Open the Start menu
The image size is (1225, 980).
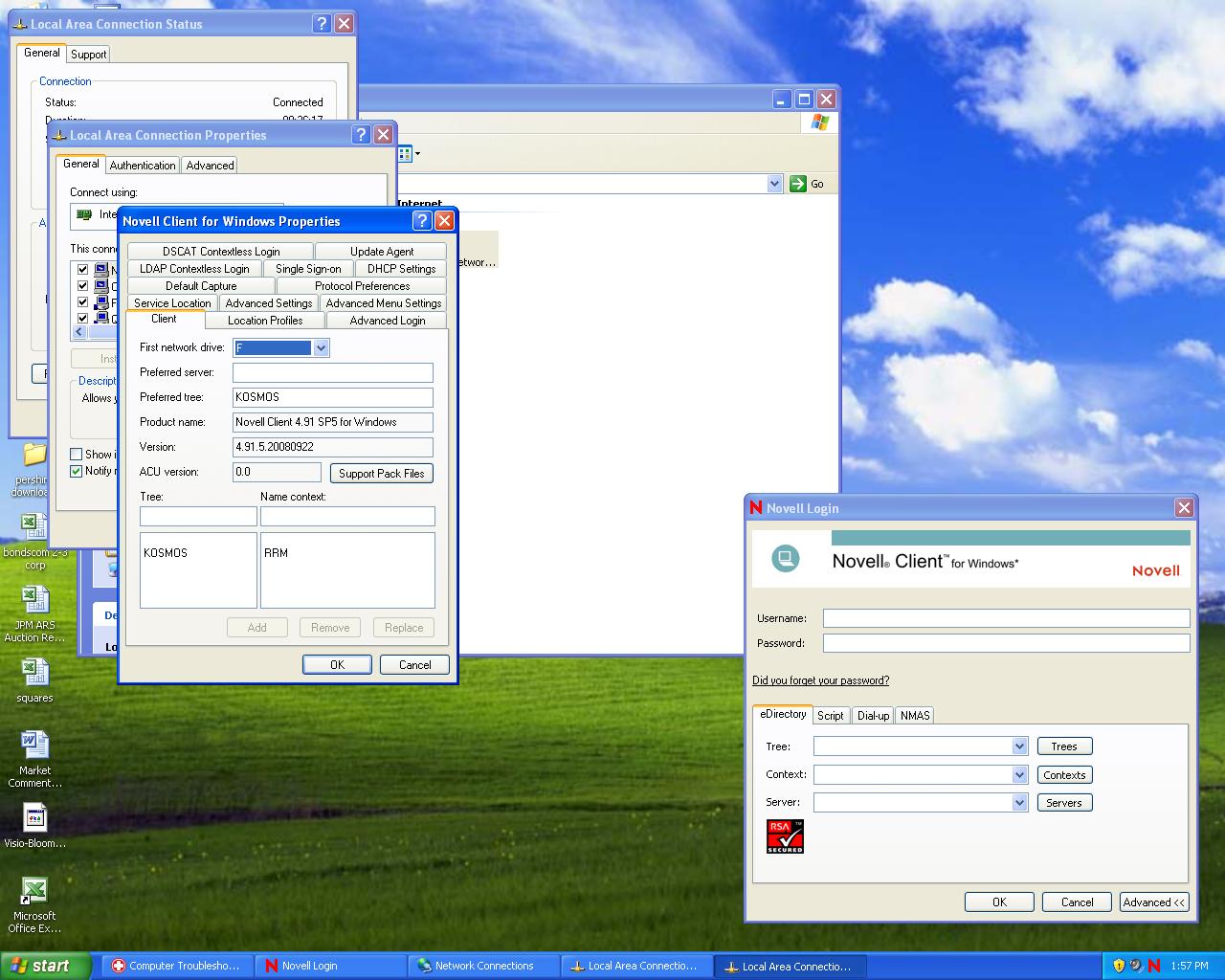coord(45,966)
